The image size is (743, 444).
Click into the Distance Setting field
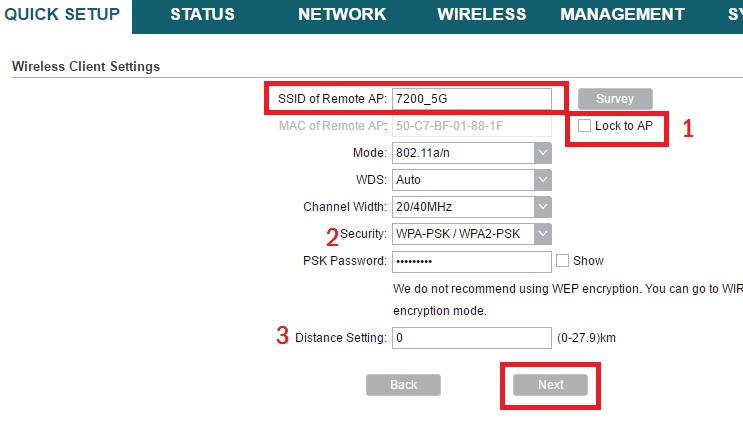click(471, 338)
